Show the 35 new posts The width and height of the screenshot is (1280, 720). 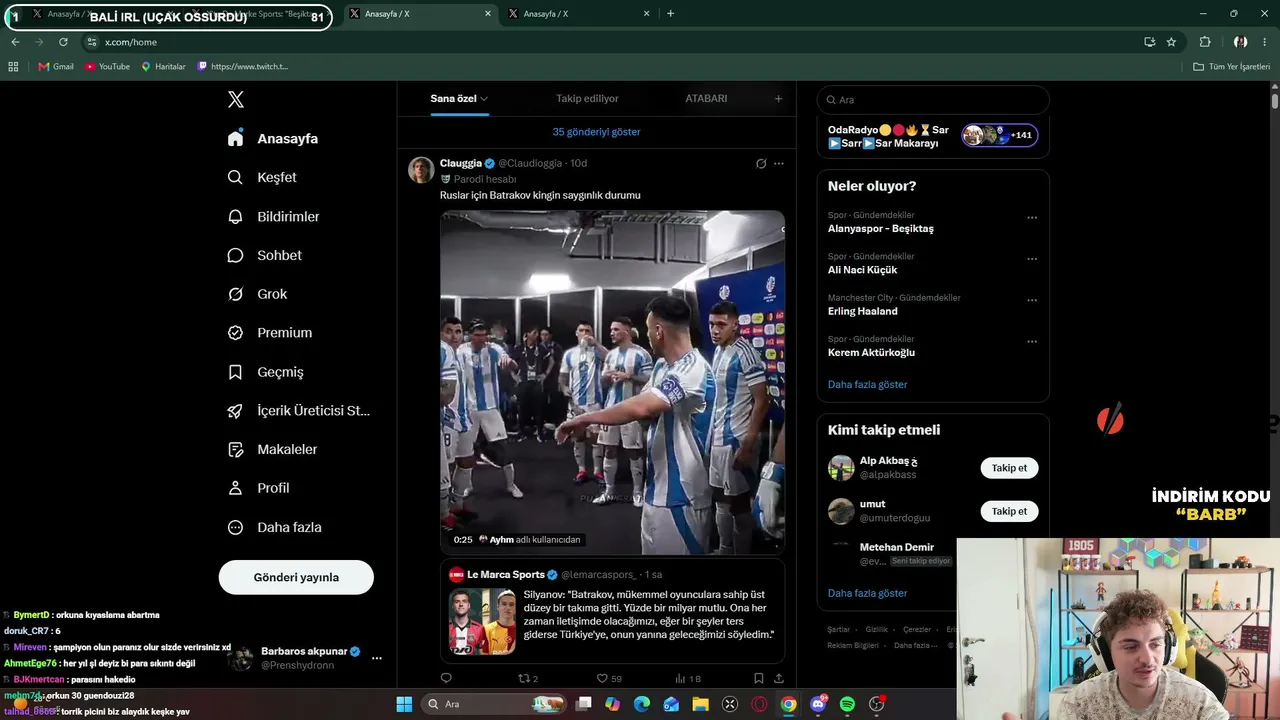(596, 132)
